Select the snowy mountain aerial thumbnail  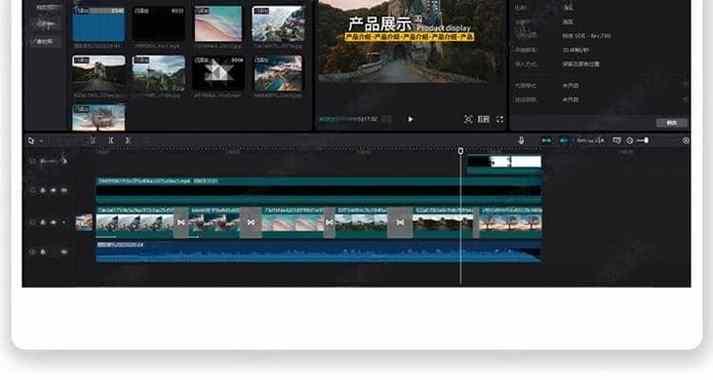[278, 24]
